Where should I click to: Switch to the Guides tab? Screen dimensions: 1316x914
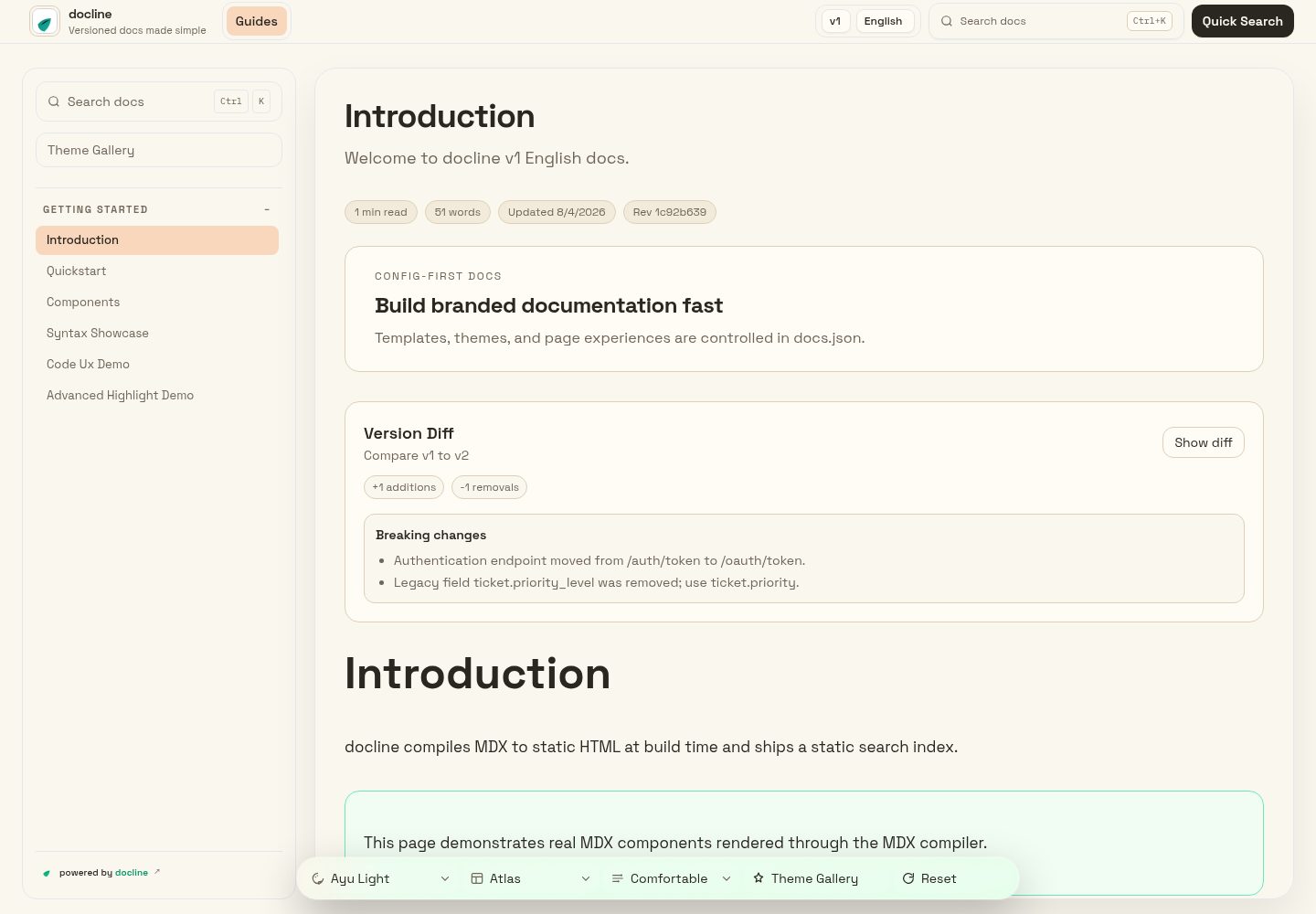pos(257,21)
